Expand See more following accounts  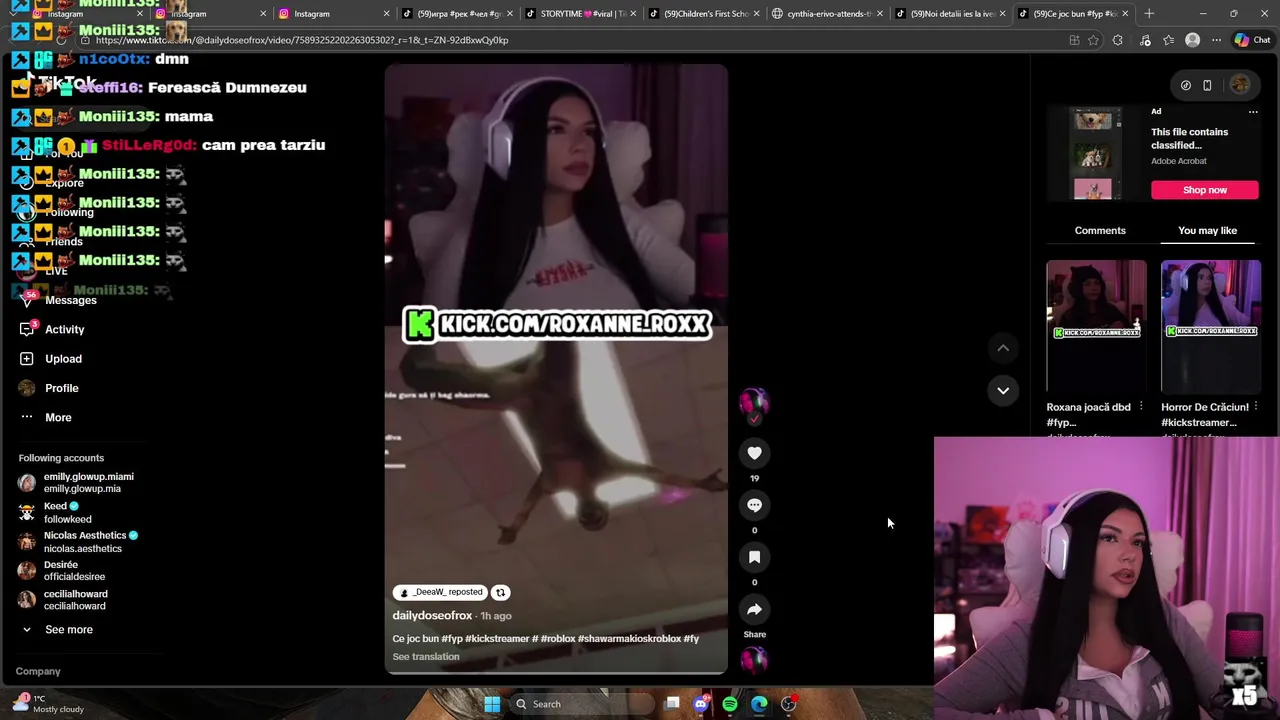pyautogui.click(x=59, y=629)
